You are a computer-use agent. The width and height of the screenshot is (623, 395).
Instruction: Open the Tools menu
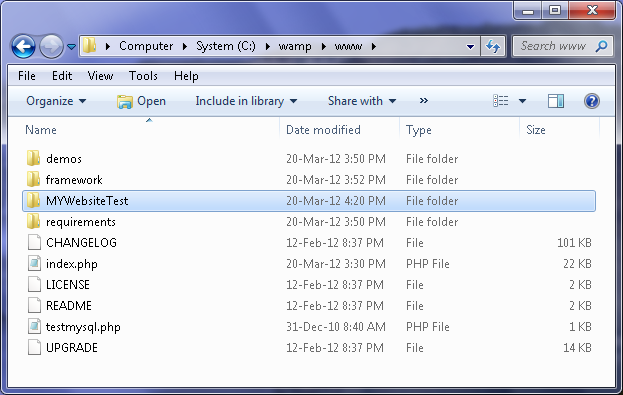(x=143, y=76)
